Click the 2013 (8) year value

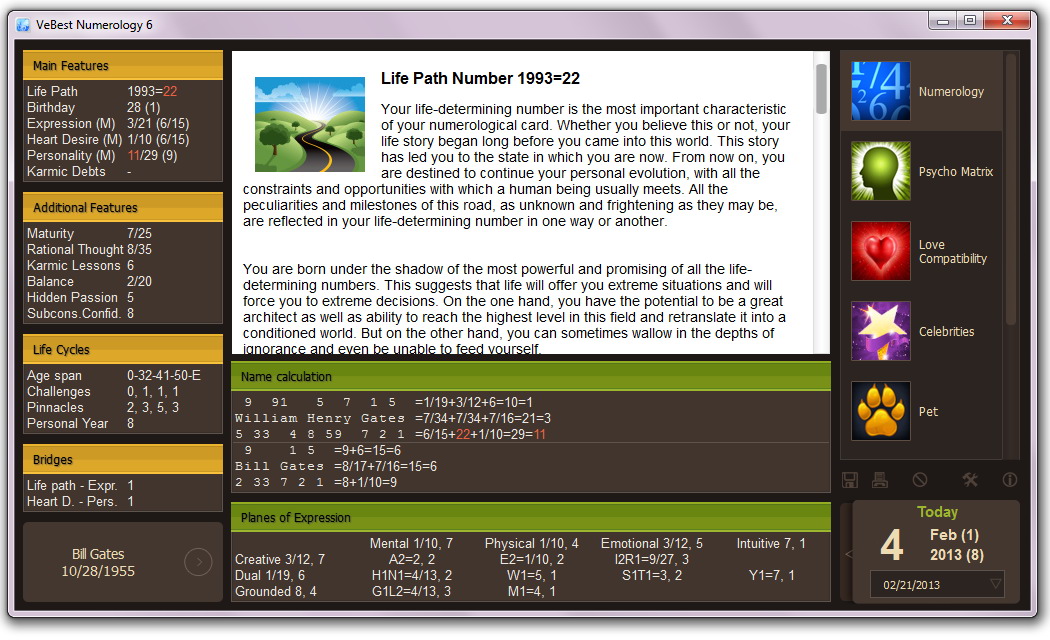[956, 554]
